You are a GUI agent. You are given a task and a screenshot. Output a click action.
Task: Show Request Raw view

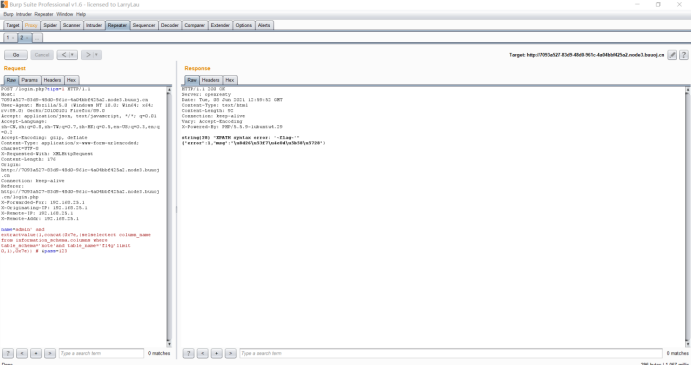click(x=11, y=80)
